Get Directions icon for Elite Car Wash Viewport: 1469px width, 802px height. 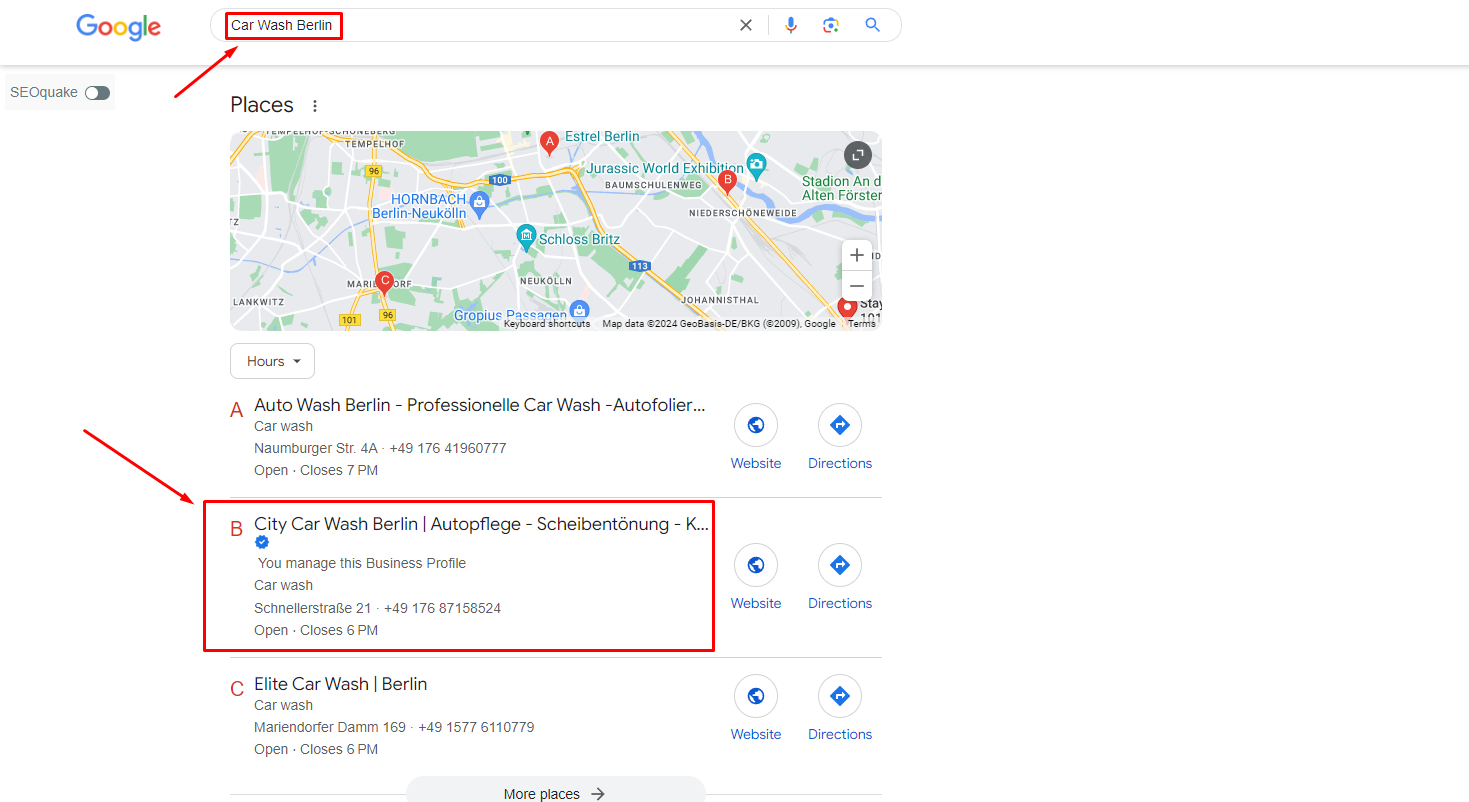[x=840, y=697]
